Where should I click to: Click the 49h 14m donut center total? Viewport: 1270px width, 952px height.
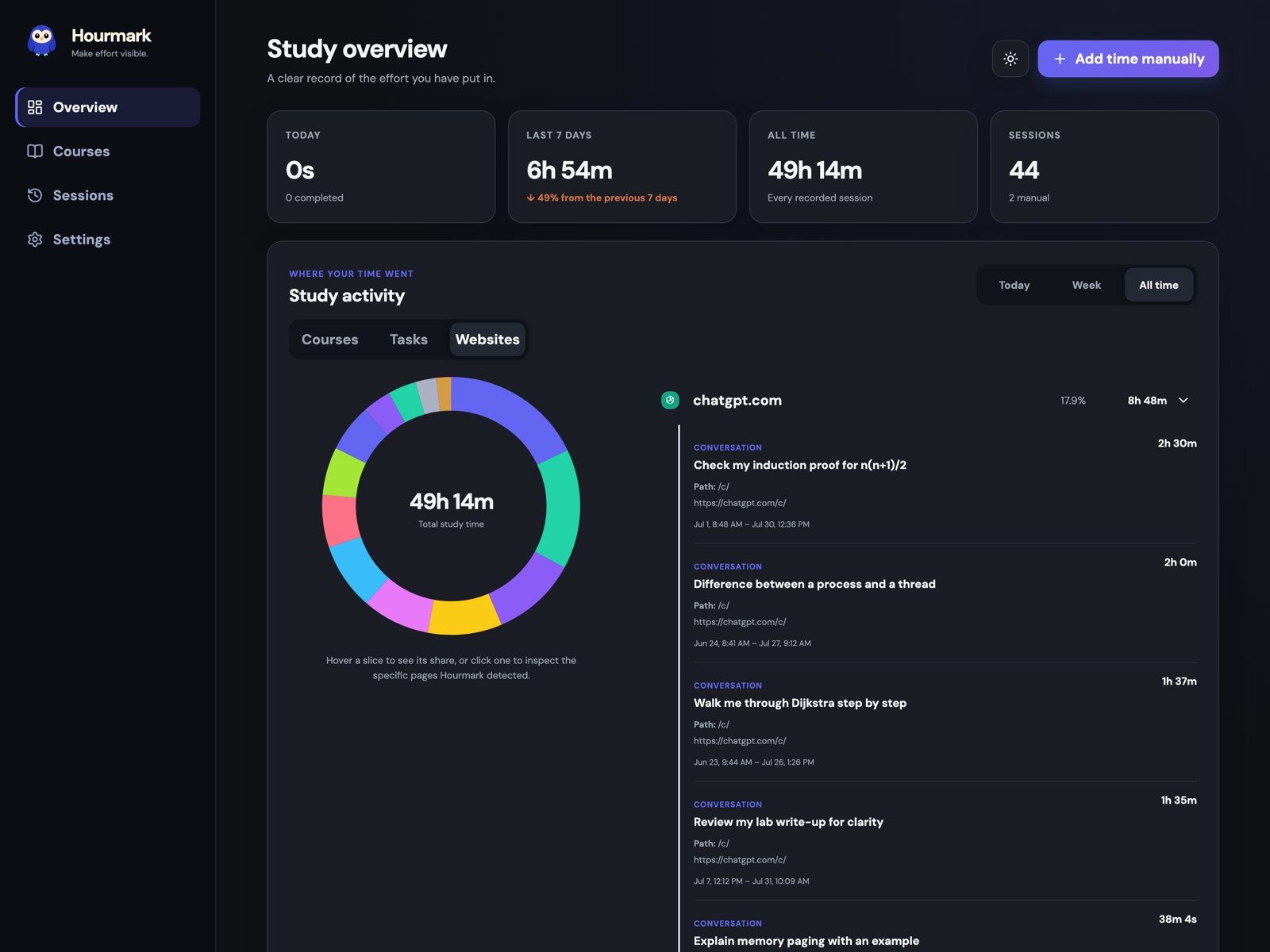point(452,501)
